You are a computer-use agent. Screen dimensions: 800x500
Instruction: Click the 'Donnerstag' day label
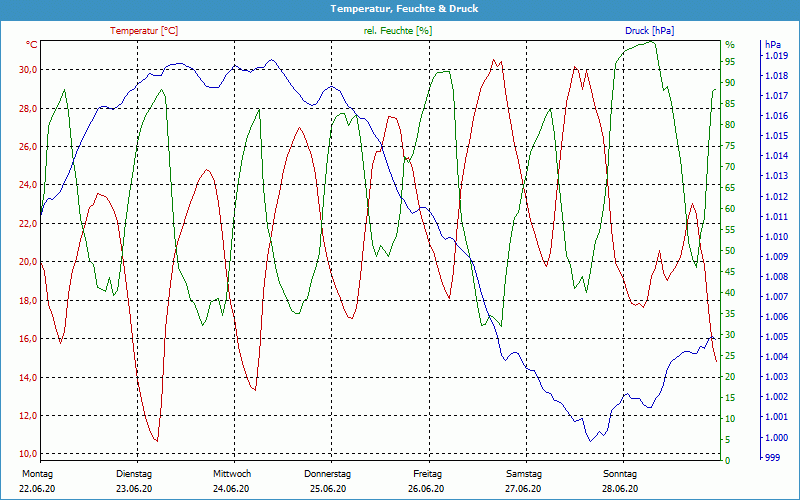(328, 474)
